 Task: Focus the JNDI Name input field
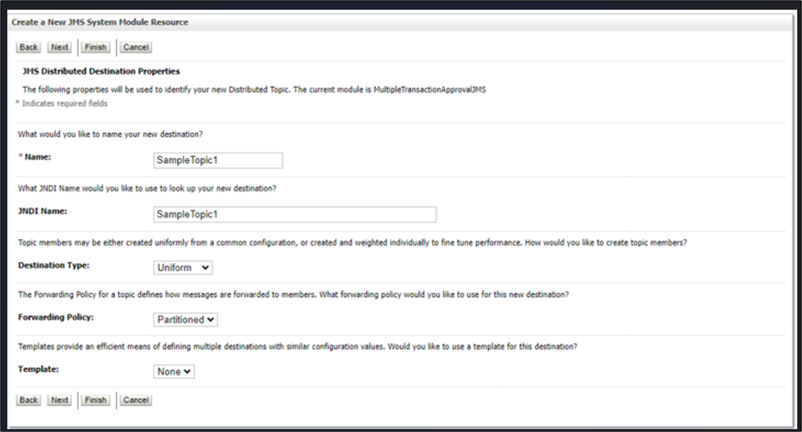tap(294, 214)
